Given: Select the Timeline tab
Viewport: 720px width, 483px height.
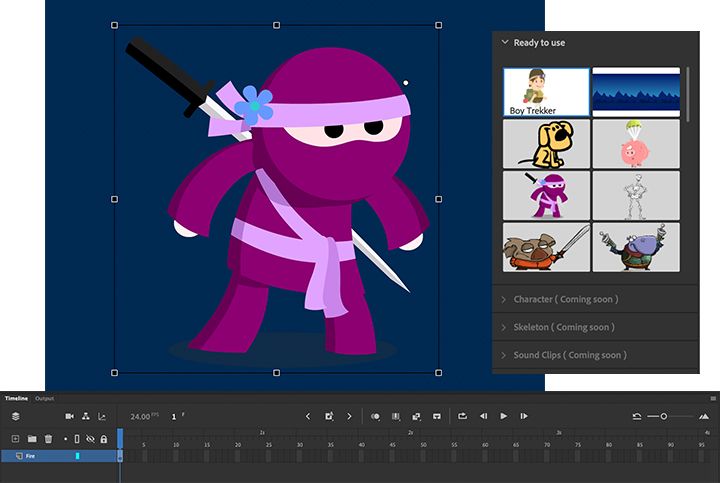Looking at the screenshot, I should (17, 399).
